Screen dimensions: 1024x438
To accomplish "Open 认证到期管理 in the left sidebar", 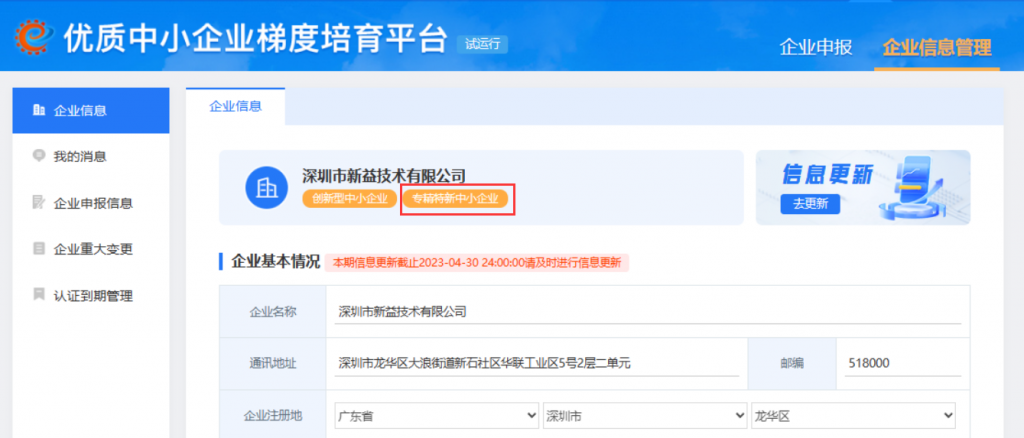I will tap(91, 296).
